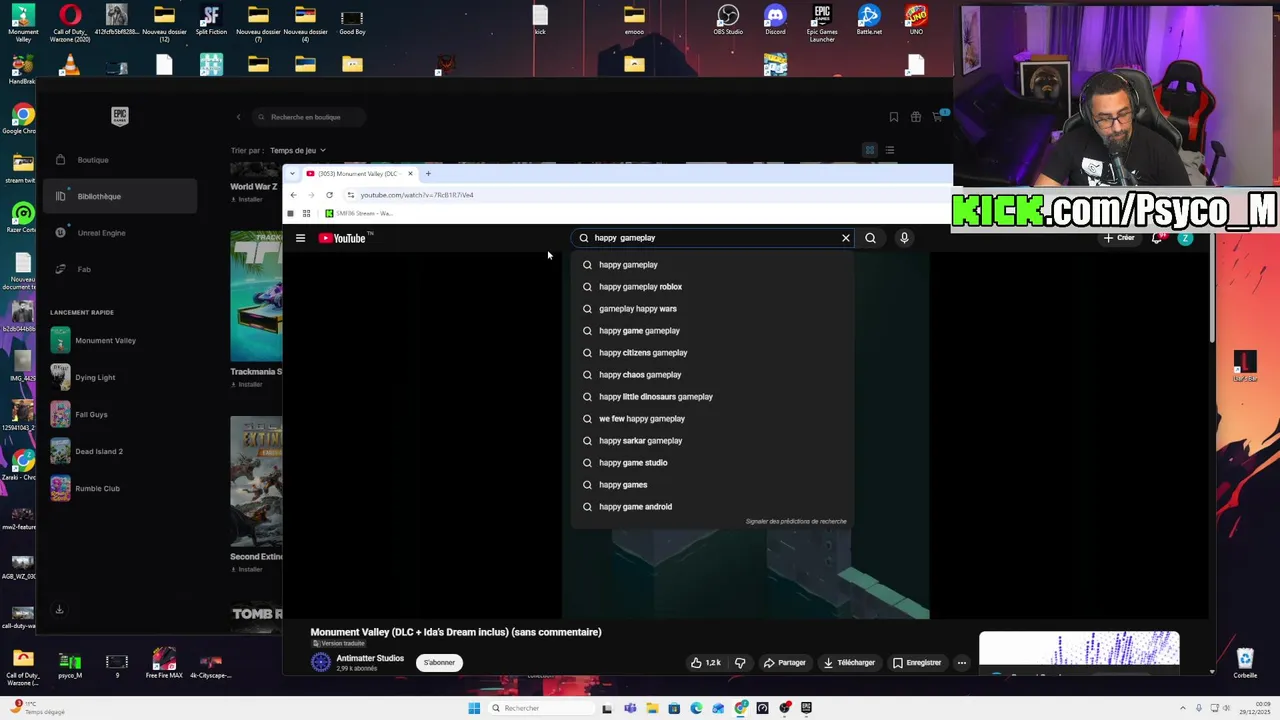Click Epic "Recherche en boutique" search field
Image resolution: width=1280 pixels, height=720 pixels.
coord(309,117)
